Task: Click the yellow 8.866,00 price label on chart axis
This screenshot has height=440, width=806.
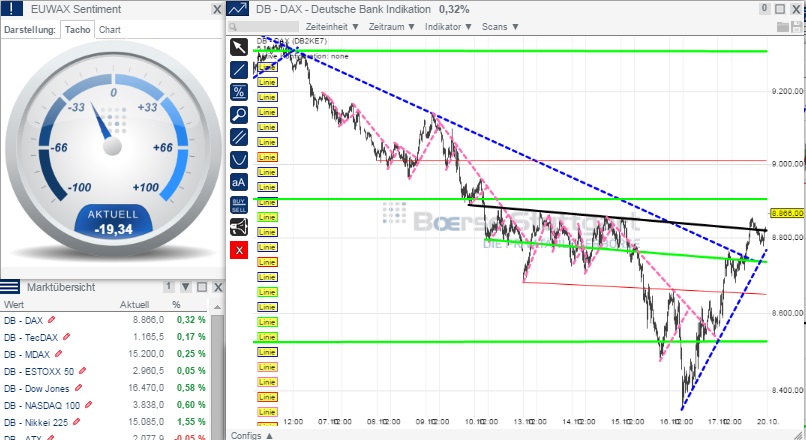Action: (x=787, y=213)
